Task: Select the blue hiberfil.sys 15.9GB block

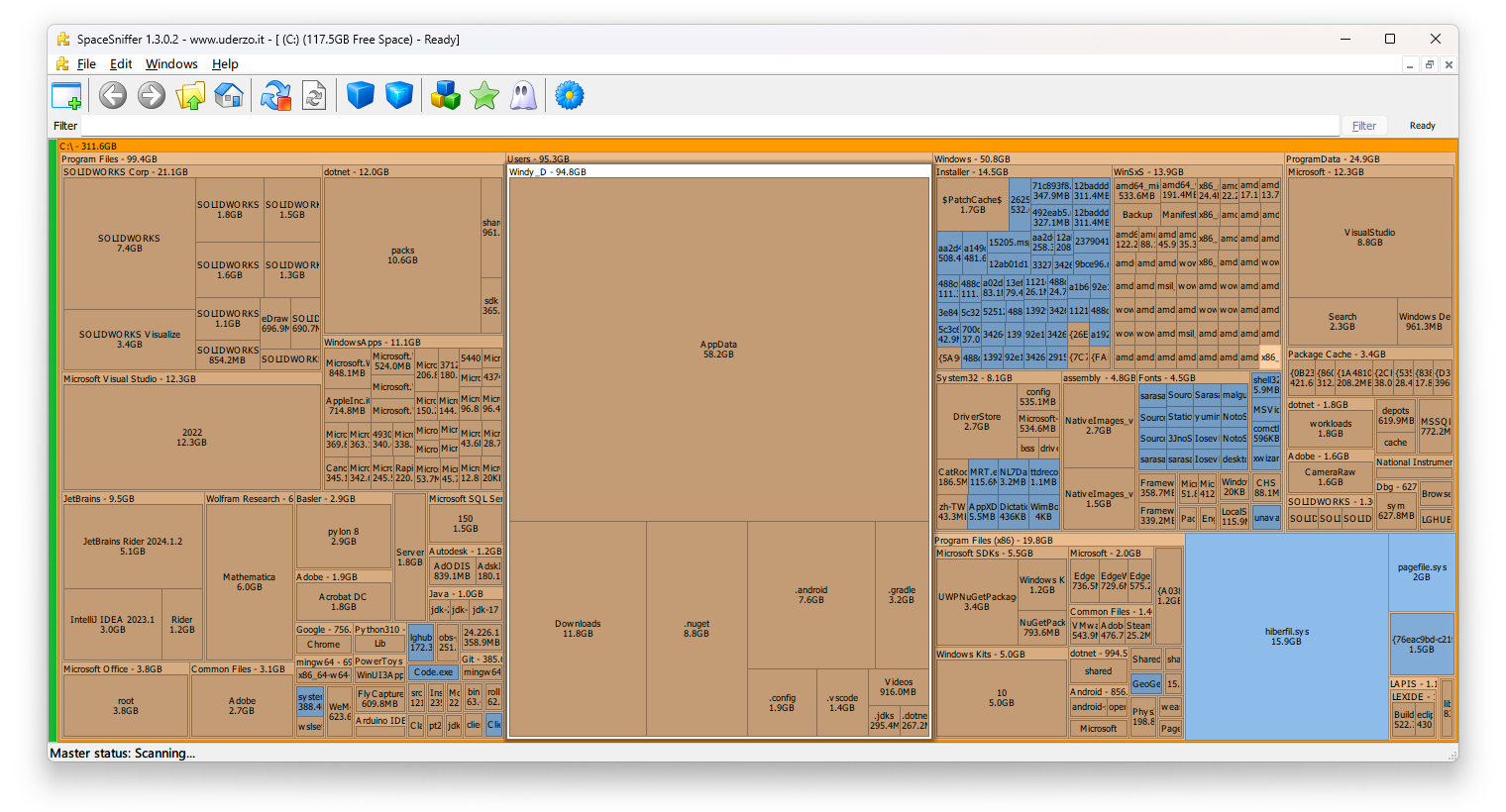Action: 1286,636
